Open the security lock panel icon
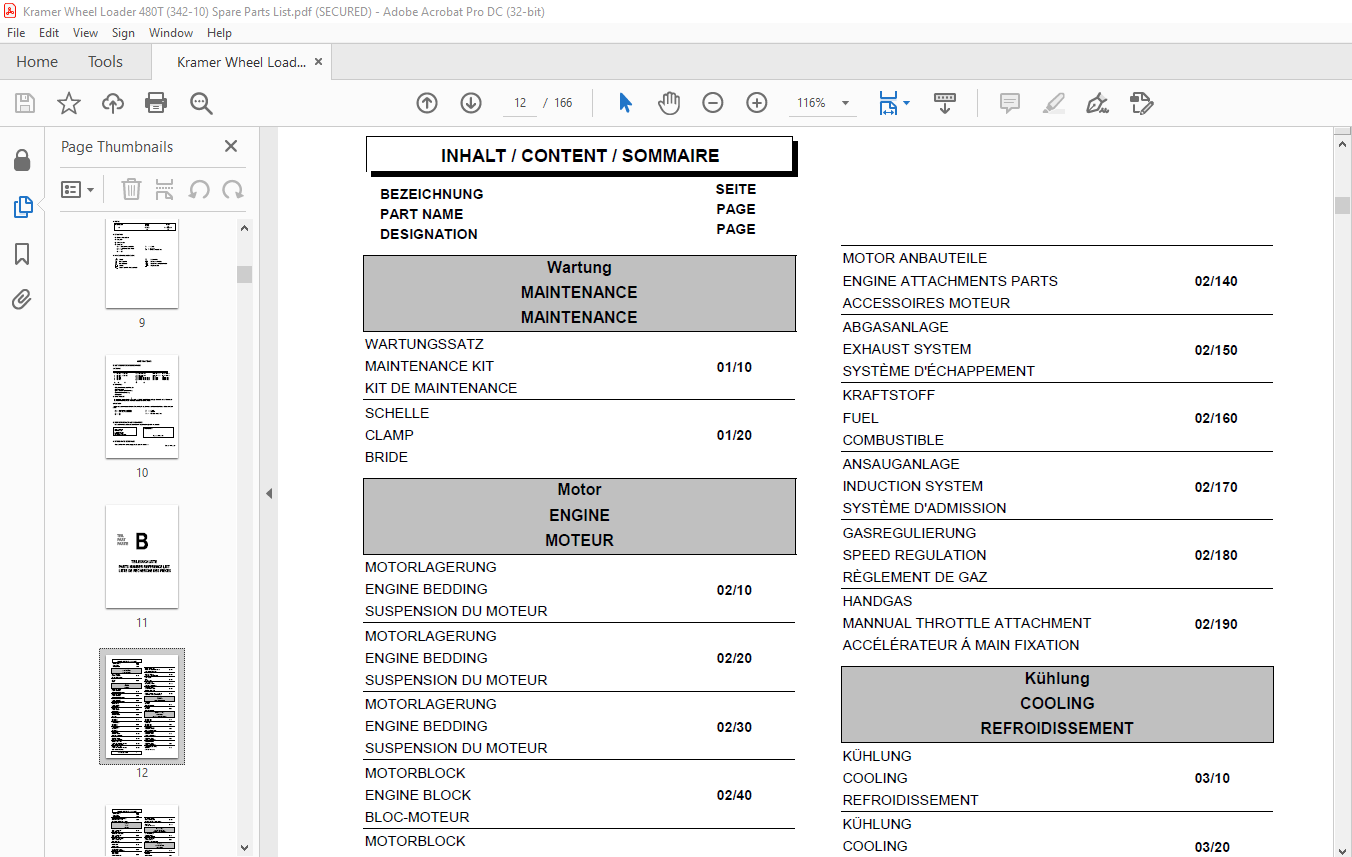1352x857 pixels. tap(22, 161)
